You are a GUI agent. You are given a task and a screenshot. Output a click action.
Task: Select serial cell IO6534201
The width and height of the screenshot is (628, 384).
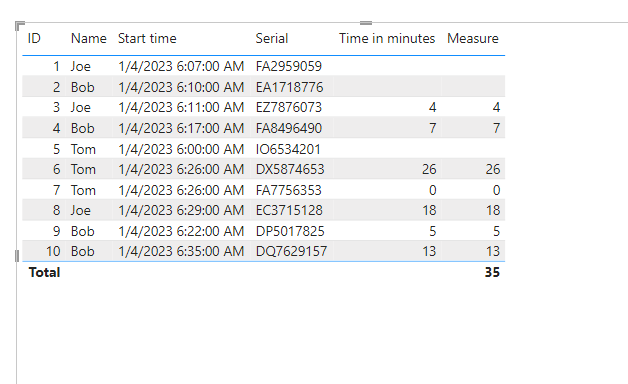288,149
